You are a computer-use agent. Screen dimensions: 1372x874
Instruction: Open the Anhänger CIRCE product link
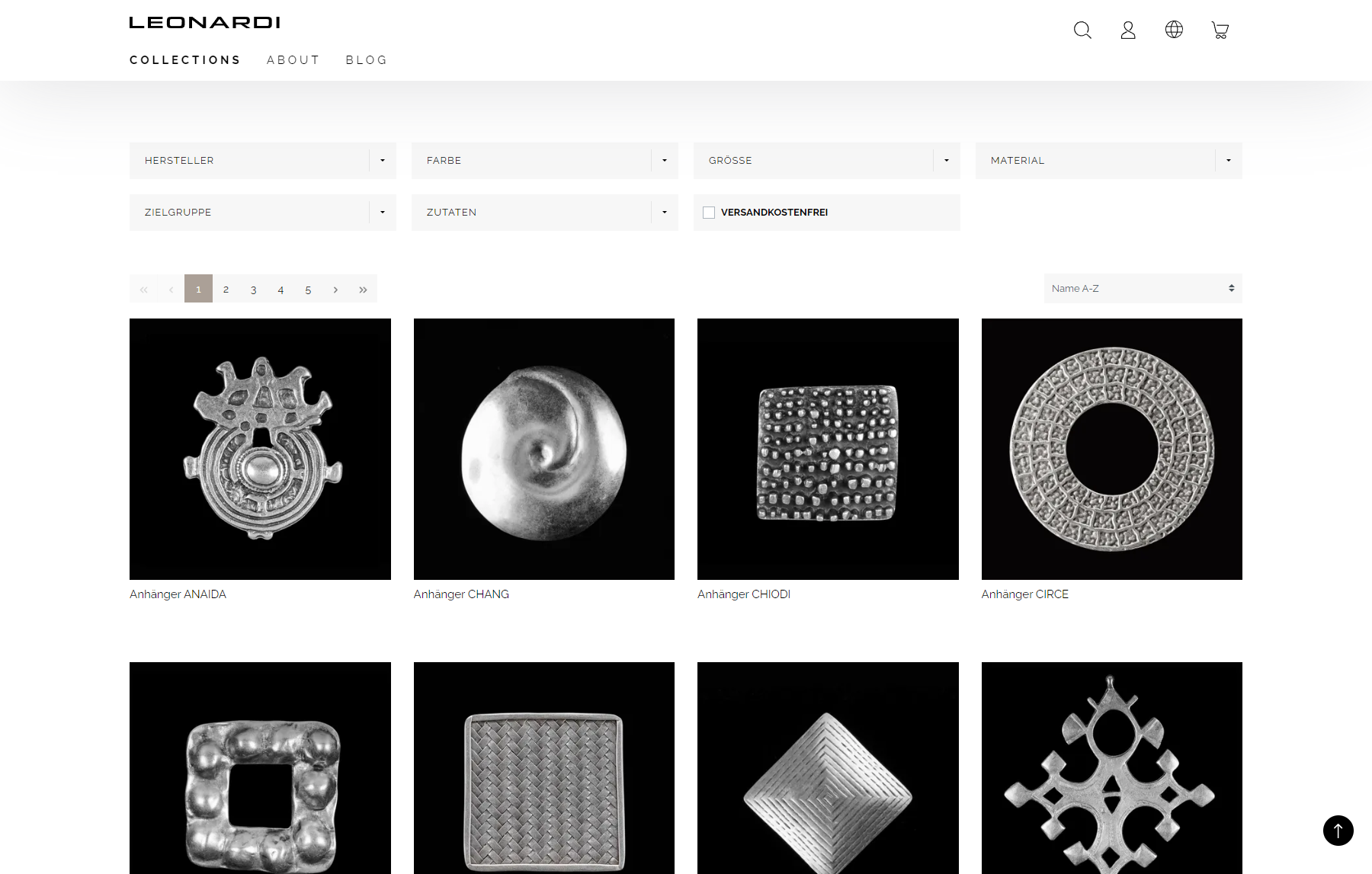1025,594
